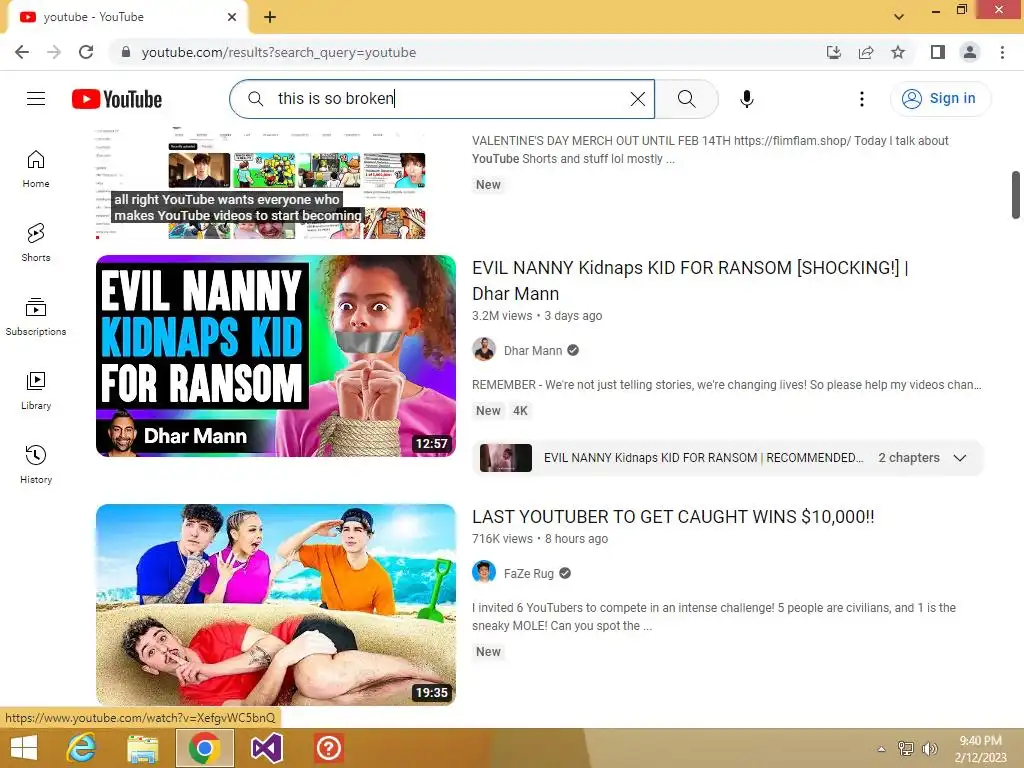Open EVIL NANNY video thumbnail
This screenshot has width=1024, height=768.
click(x=276, y=356)
